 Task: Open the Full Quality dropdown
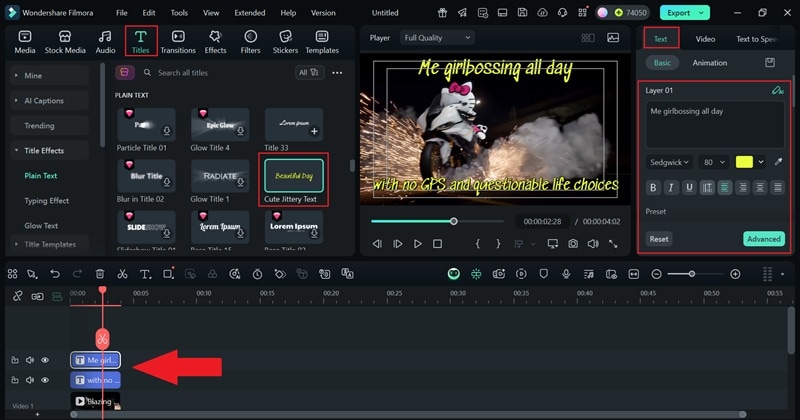437,38
